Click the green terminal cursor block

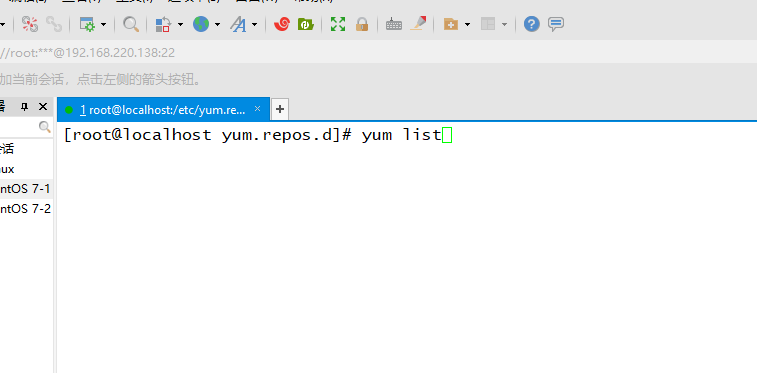[447, 135]
